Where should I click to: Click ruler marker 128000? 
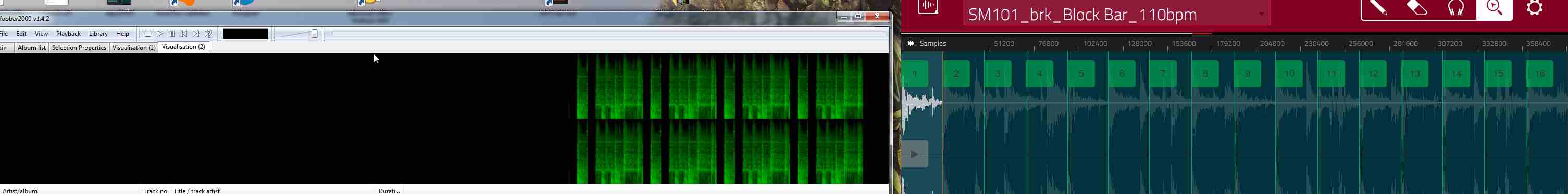click(1139, 43)
